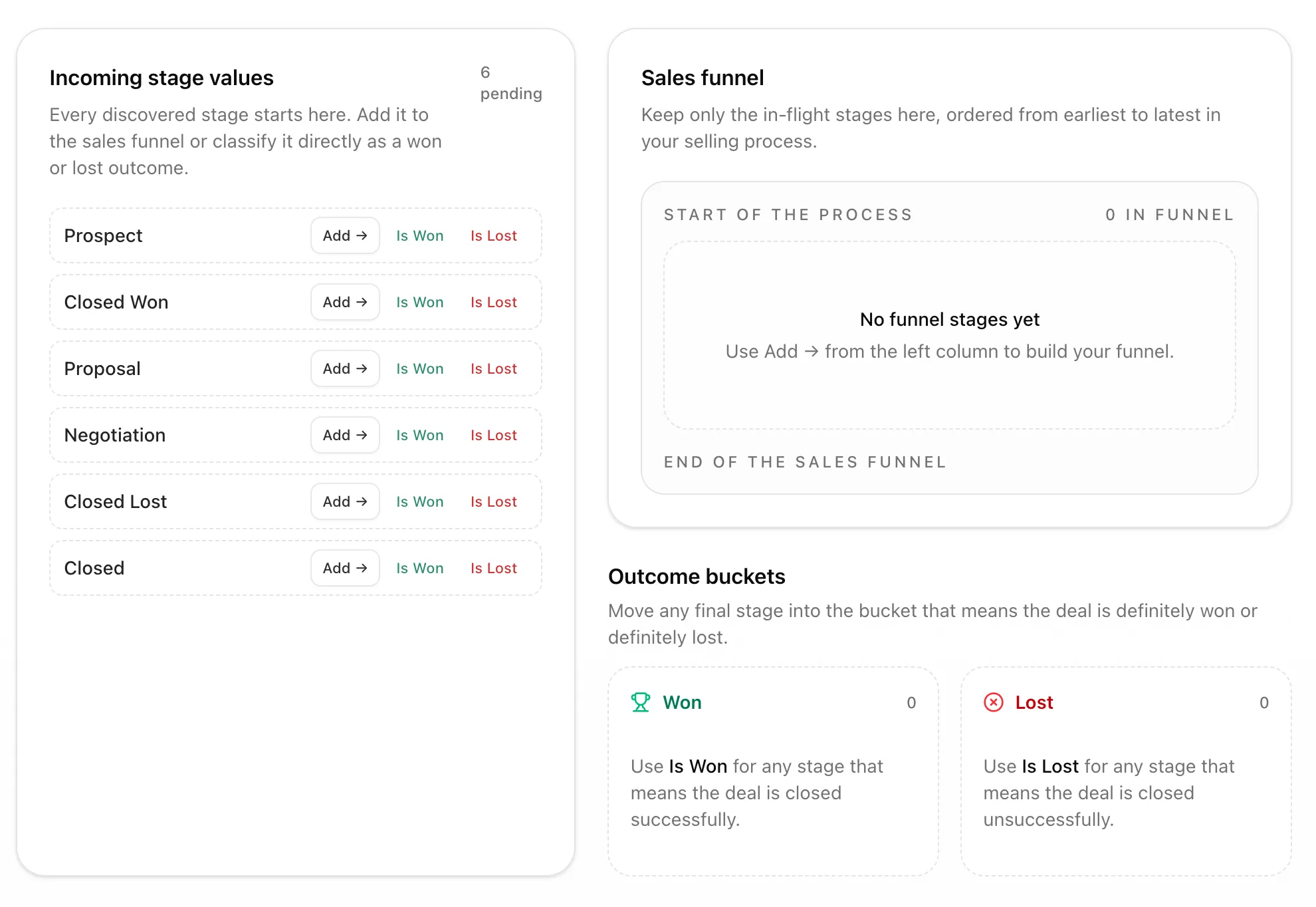Click the Won bucket description text
The image size is (1316, 907).
[757, 793]
